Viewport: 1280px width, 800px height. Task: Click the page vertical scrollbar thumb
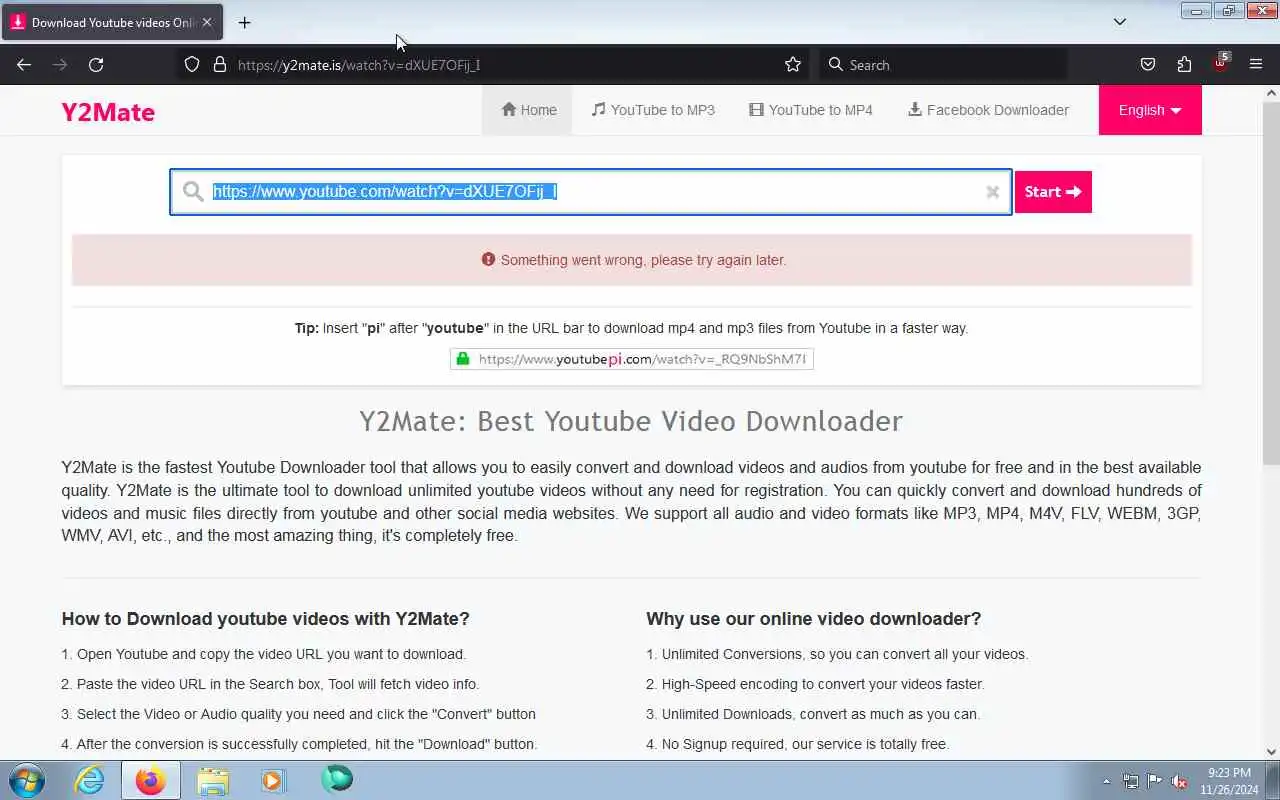click(x=1271, y=283)
